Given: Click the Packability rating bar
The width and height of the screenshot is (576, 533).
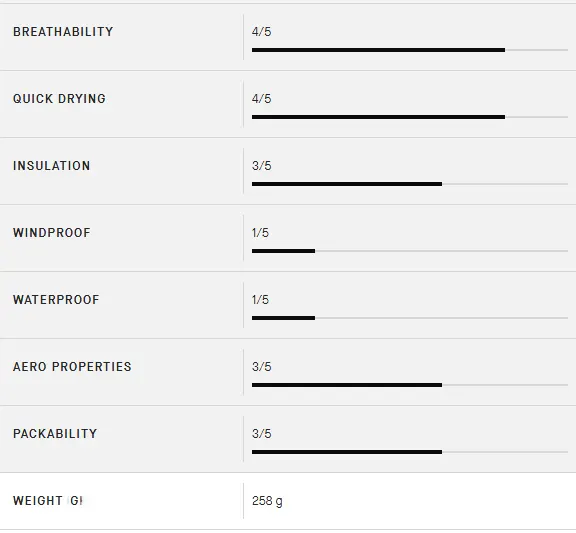Looking at the screenshot, I should click(x=410, y=452).
